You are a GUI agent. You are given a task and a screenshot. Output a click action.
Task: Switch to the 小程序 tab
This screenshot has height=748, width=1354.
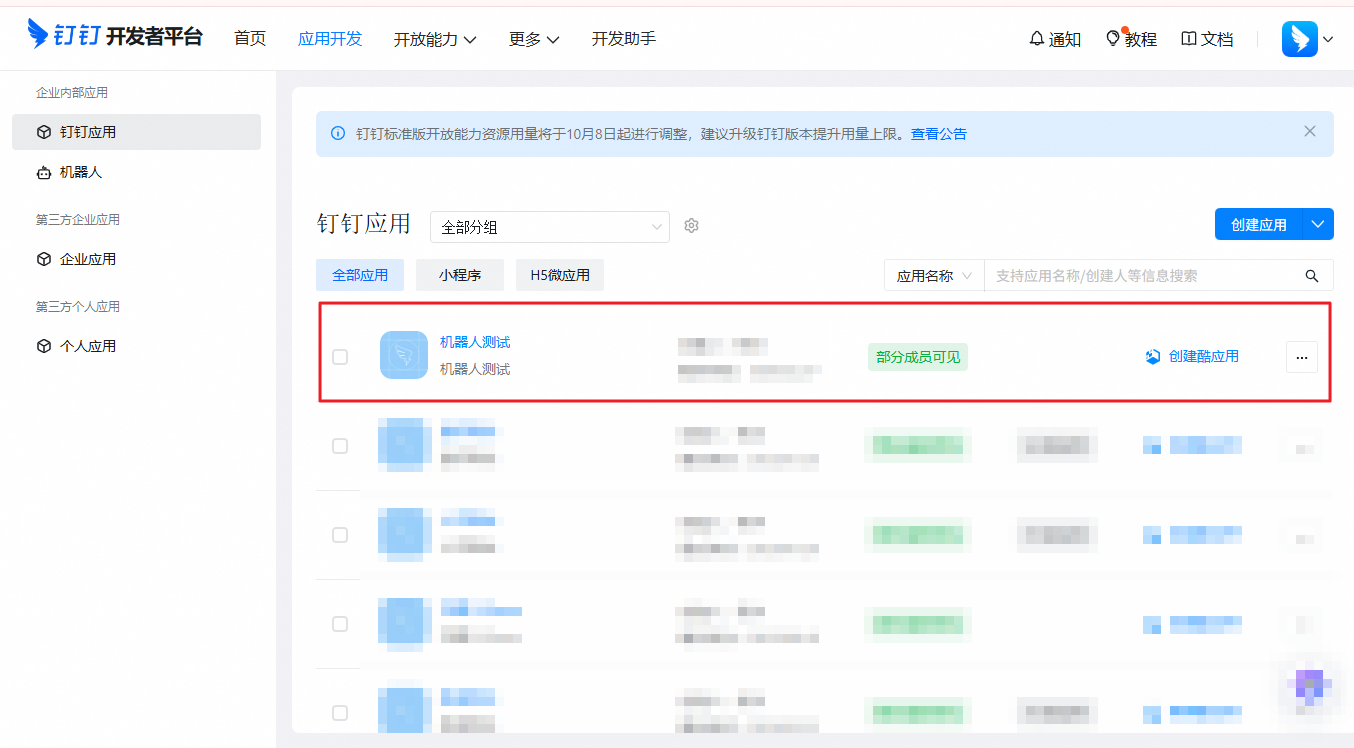(459, 274)
